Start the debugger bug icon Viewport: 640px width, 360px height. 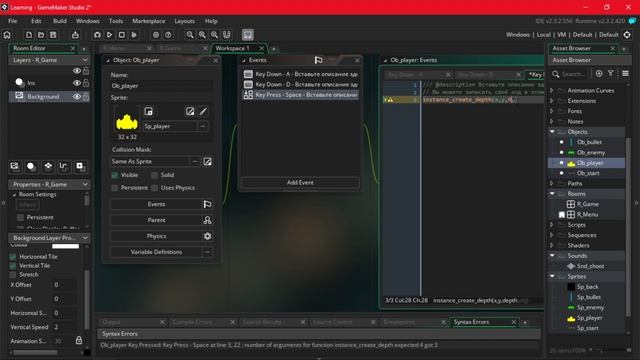pos(97,35)
